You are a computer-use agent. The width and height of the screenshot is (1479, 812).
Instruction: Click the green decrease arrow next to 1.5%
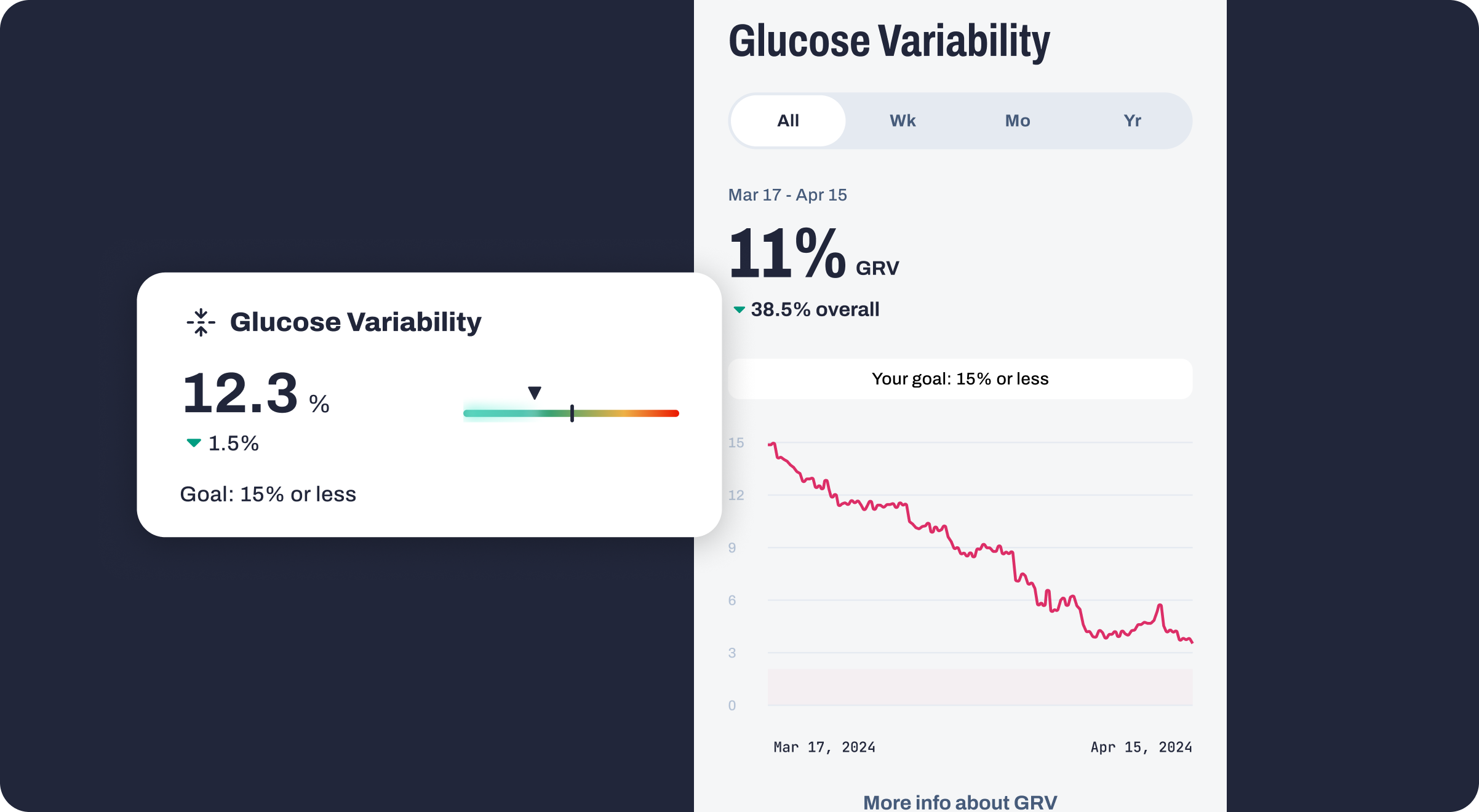tap(193, 443)
